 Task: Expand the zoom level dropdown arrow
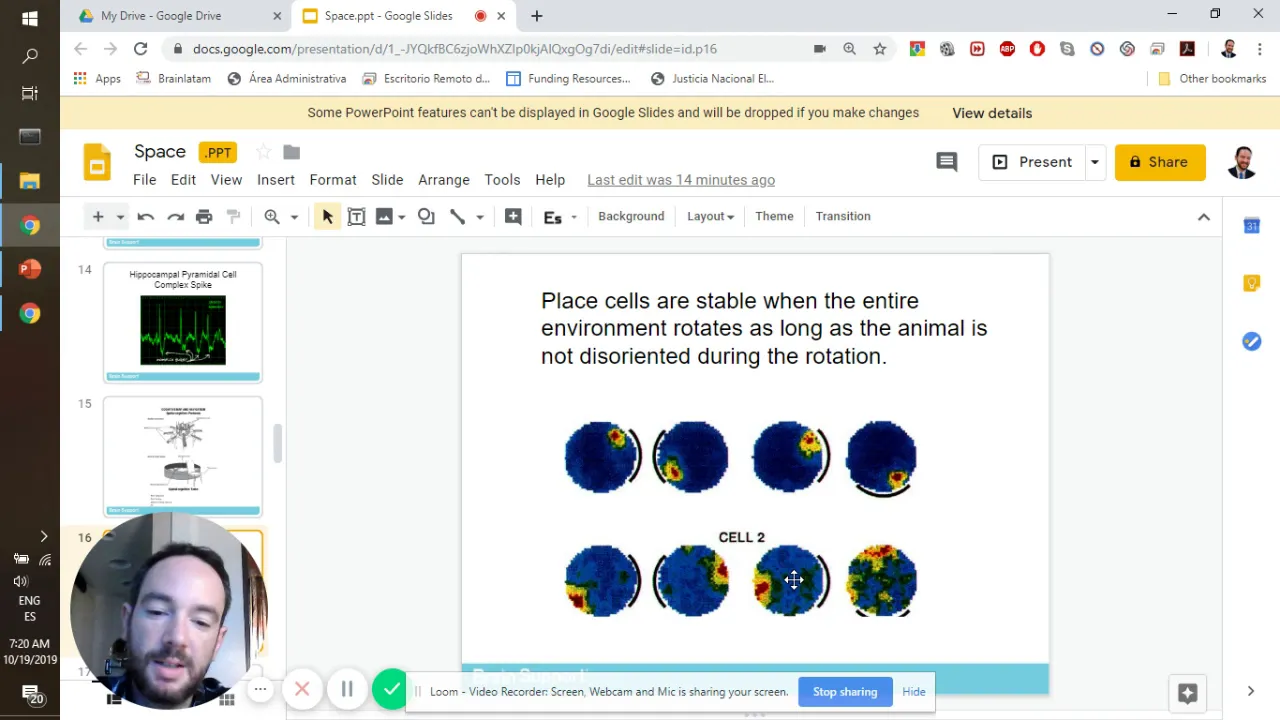pyautogui.click(x=294, y=217)
